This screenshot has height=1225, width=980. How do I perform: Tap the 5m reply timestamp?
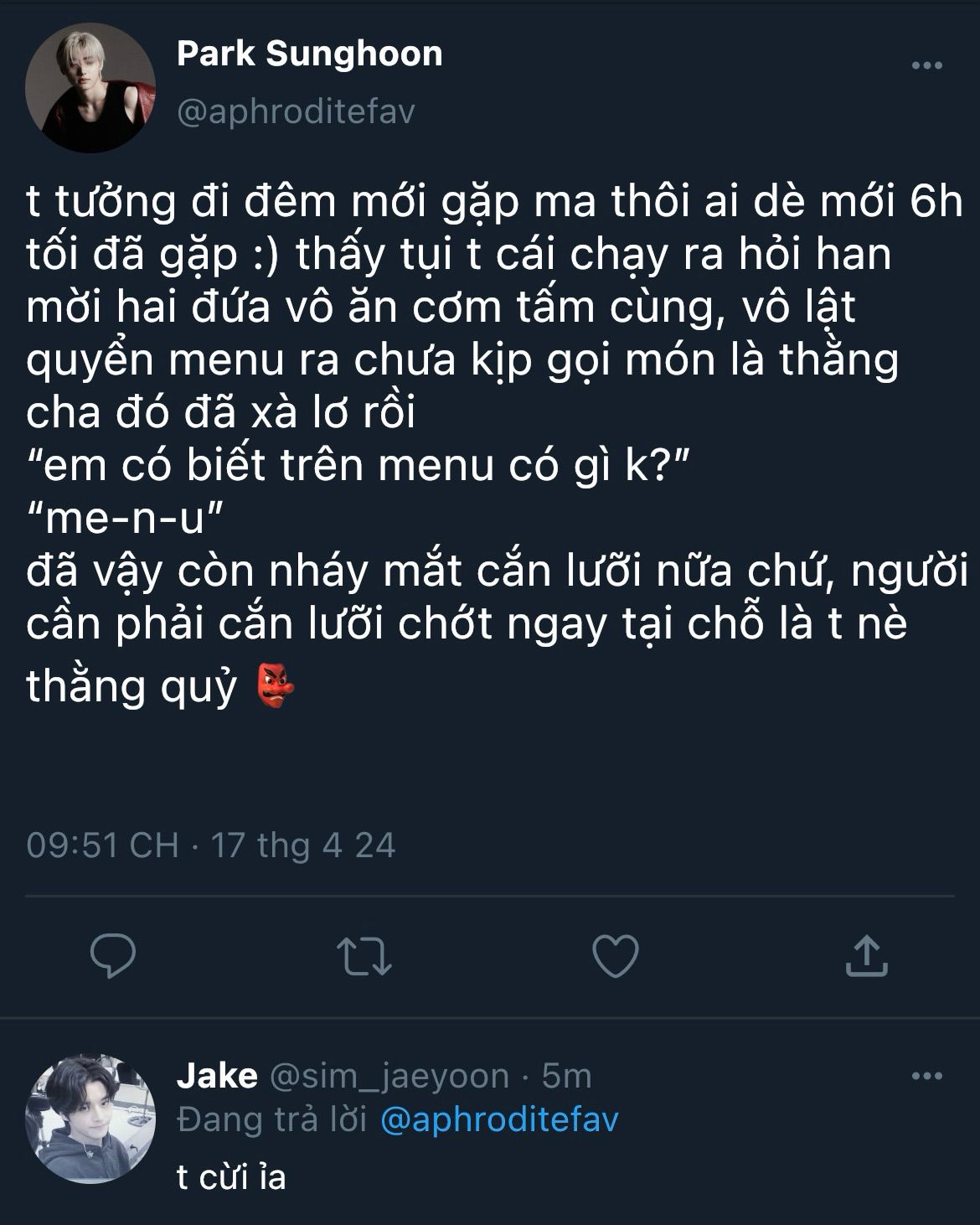(x=566, y=1077)
